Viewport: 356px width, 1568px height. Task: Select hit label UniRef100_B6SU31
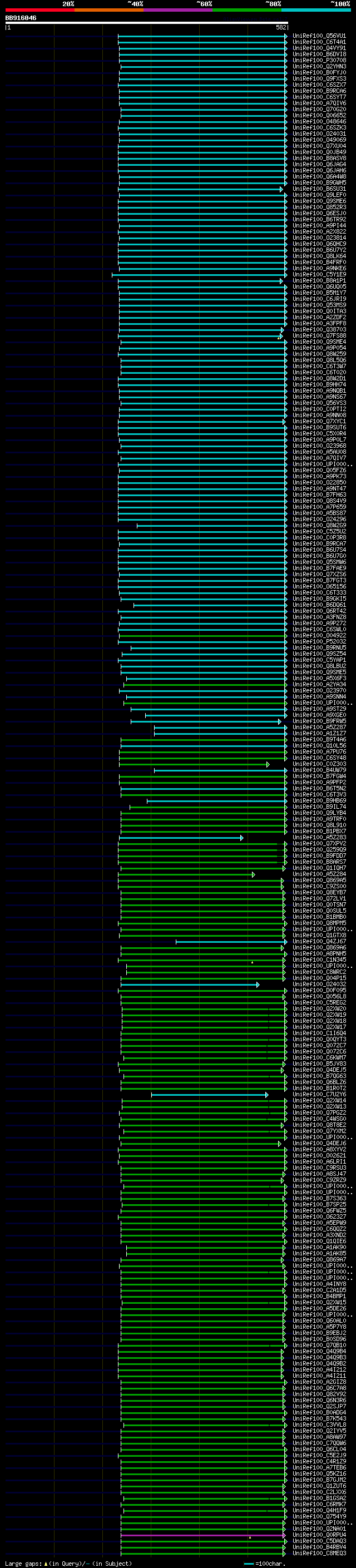pyautogui.click(x=319, y=189)
